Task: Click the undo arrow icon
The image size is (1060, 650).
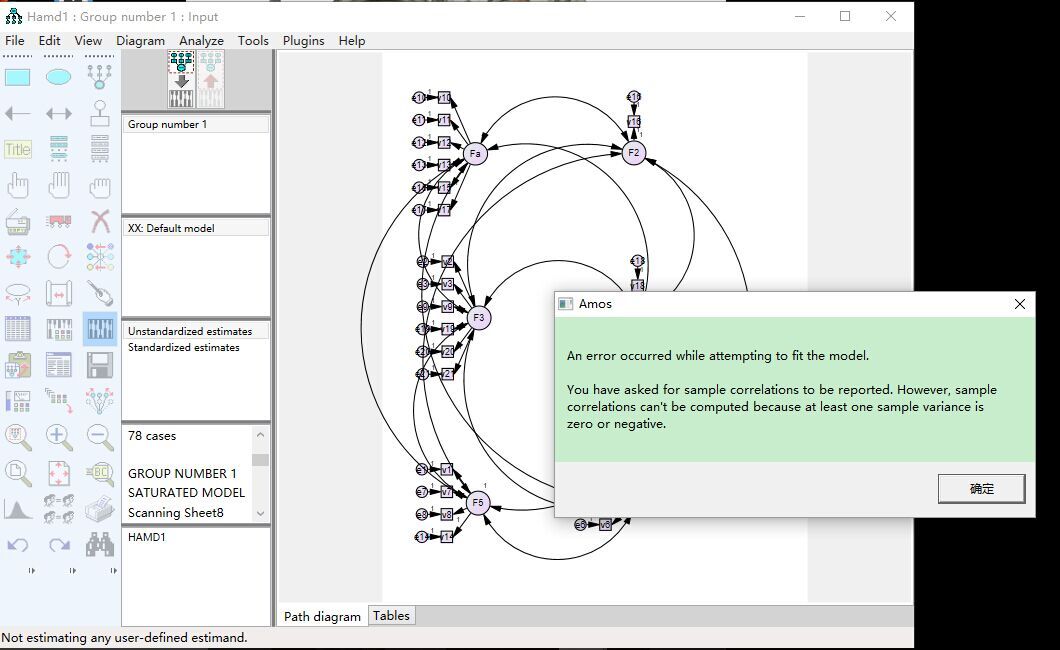Action: pos(18,545)
